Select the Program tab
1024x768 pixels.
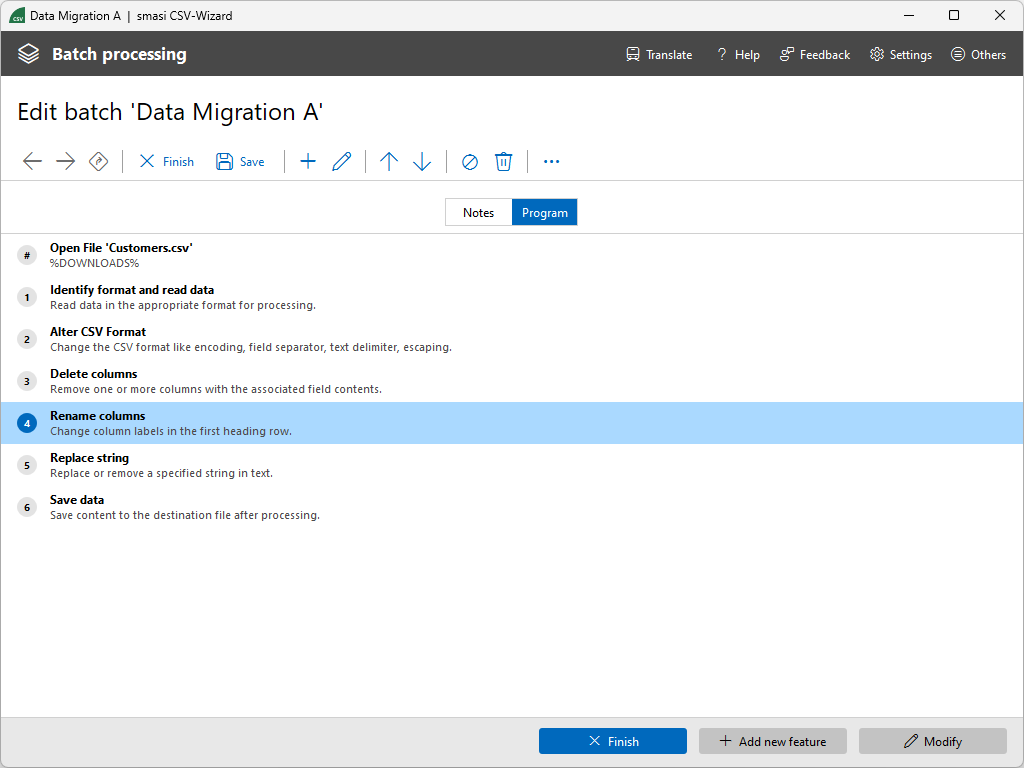pyautogui.click(x=544, y=212)
